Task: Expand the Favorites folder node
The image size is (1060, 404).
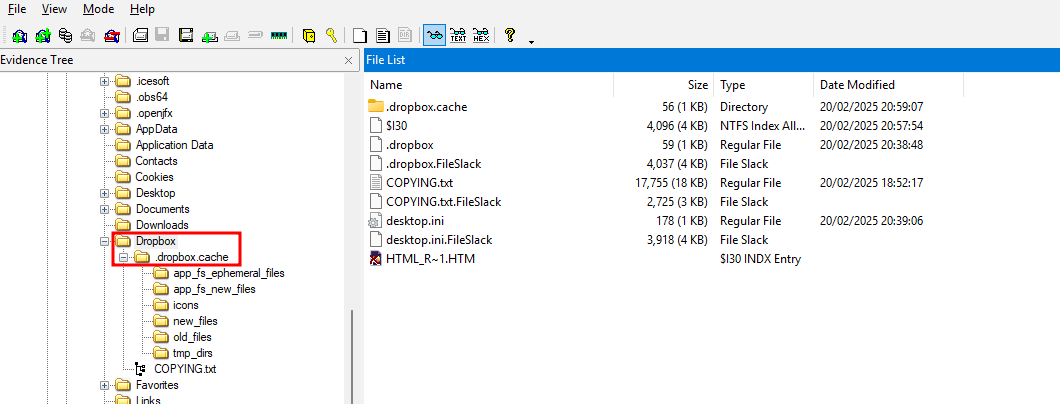Action: click(104, 385)
